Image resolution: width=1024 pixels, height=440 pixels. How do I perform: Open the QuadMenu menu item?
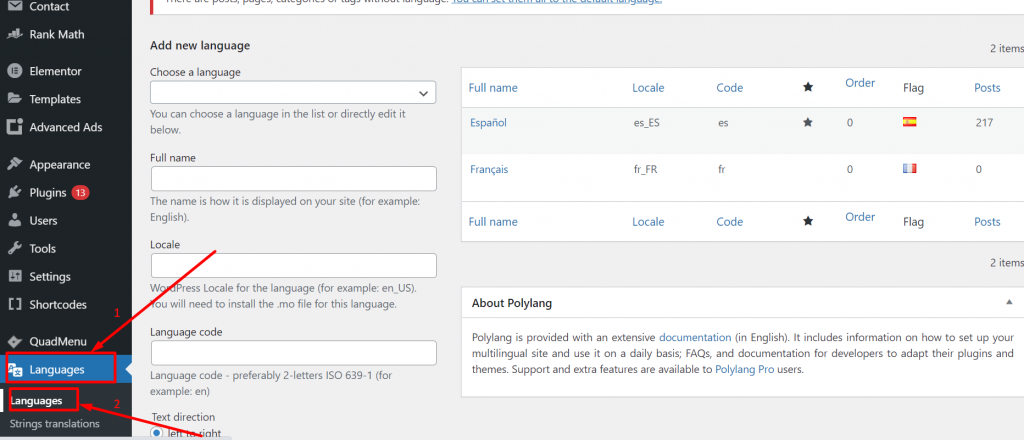click(x=58, y=341)
